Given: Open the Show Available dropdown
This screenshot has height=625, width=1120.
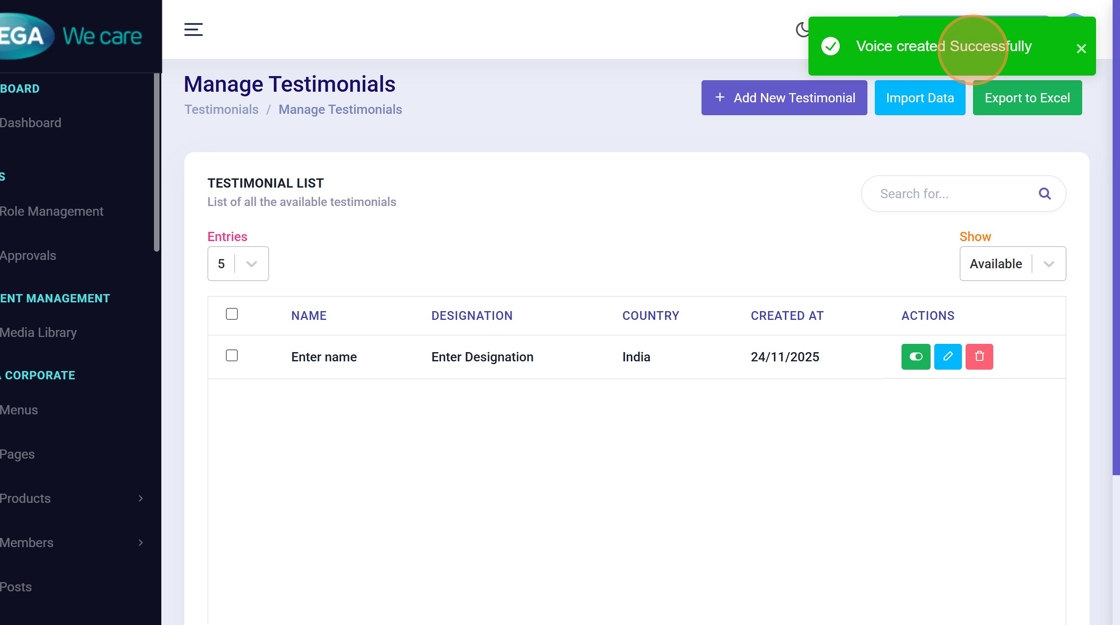Looking at the screenshot, I should pyautogui.click(x=1012, y=264).
